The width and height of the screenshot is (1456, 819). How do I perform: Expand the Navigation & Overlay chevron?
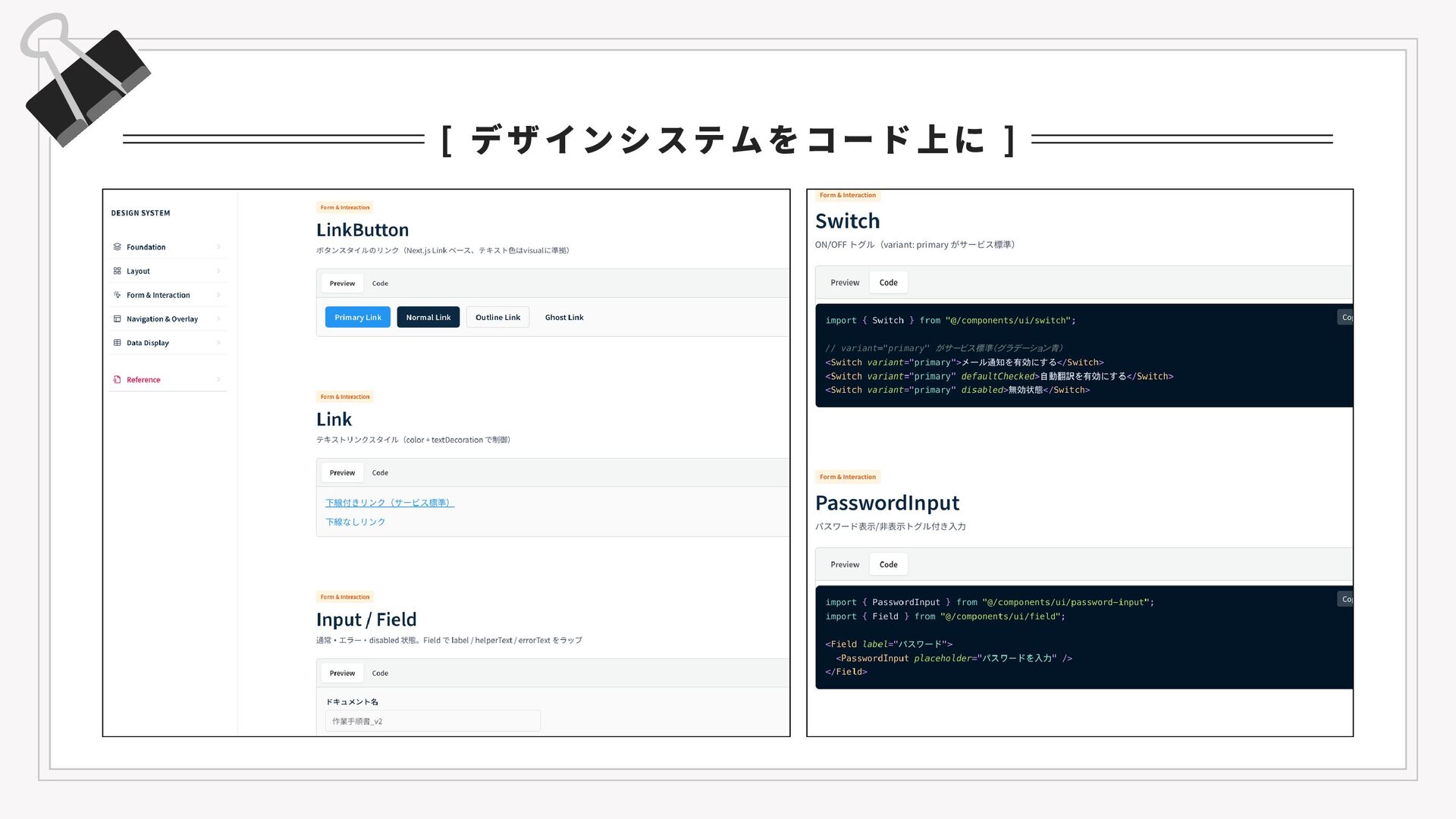(x=218, y=319)
